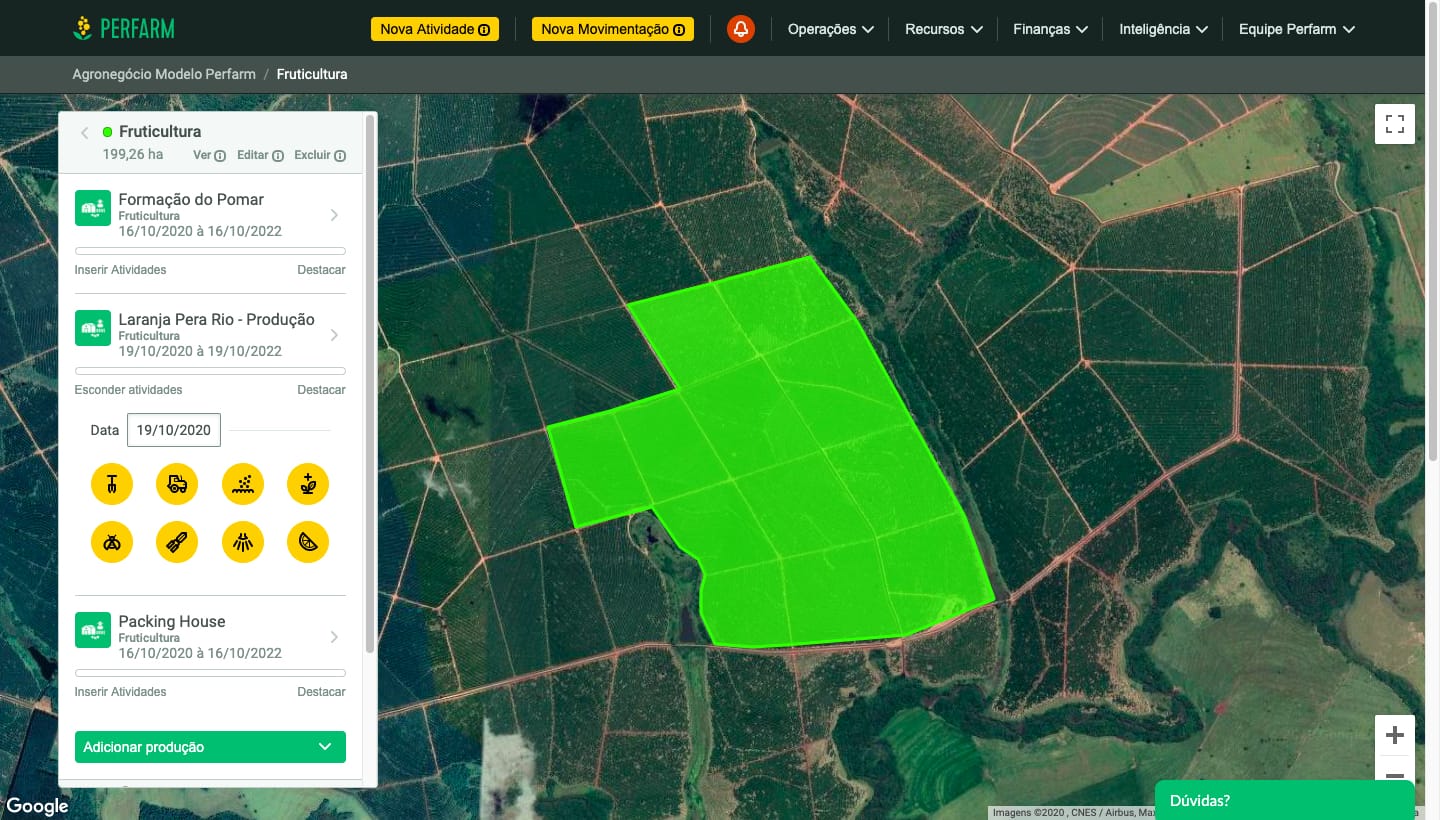
Task: Highlight Formação do Pomar with Destacar
Action: pyautogui.click(x=321, y=270)
